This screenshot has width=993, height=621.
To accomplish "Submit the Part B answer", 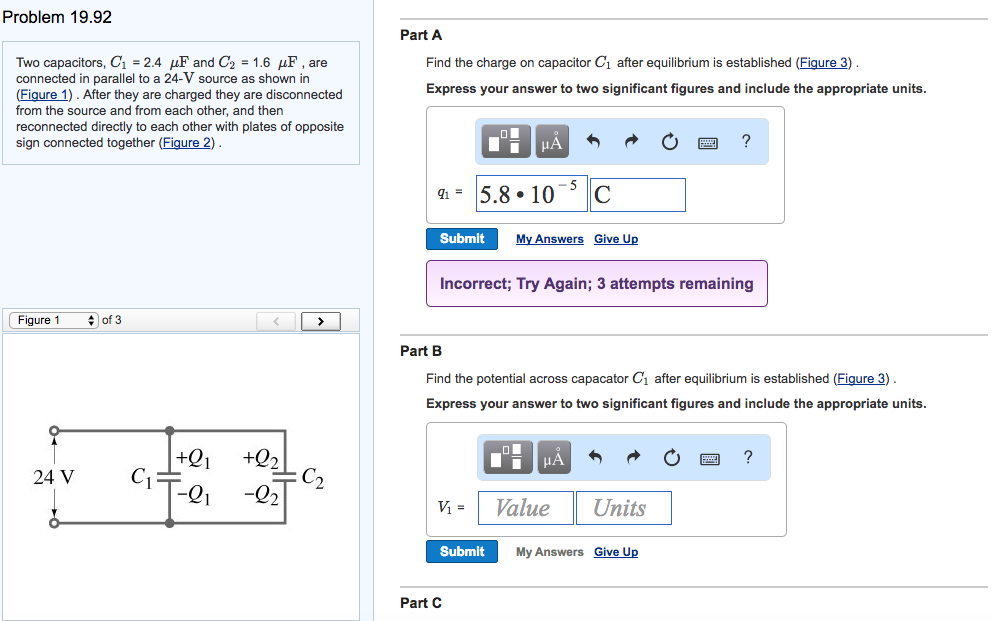I will [x=462, y=551].
